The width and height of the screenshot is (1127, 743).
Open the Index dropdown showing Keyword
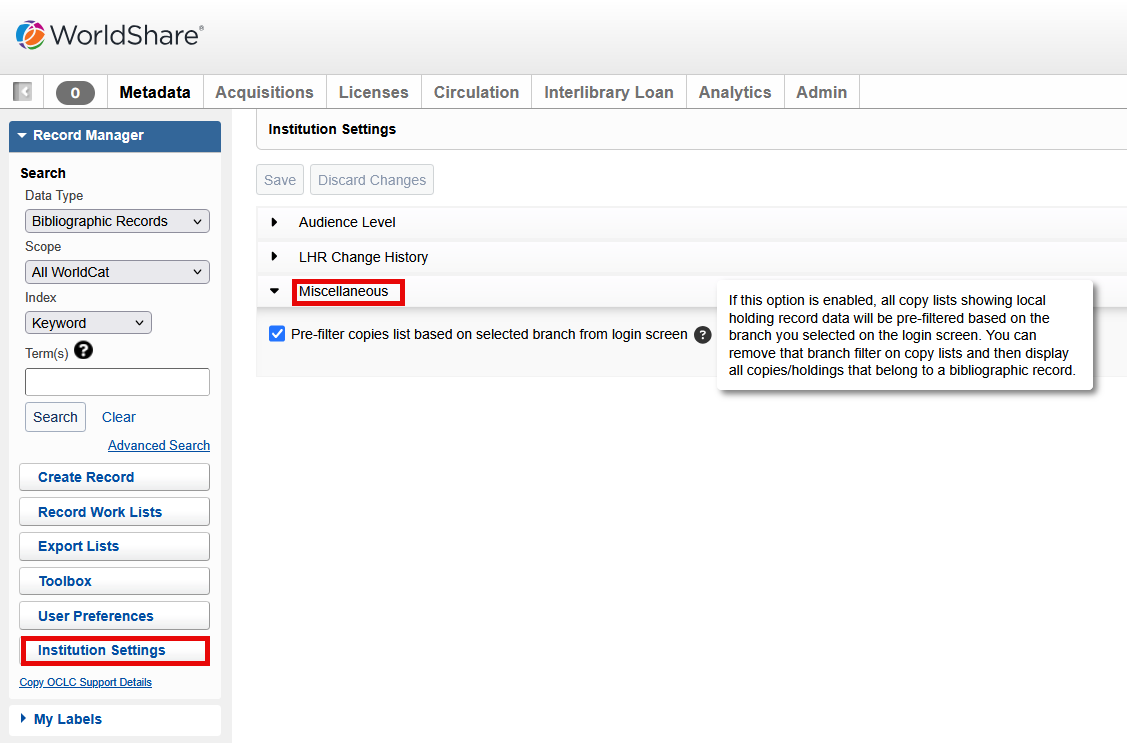pos(88,323)
